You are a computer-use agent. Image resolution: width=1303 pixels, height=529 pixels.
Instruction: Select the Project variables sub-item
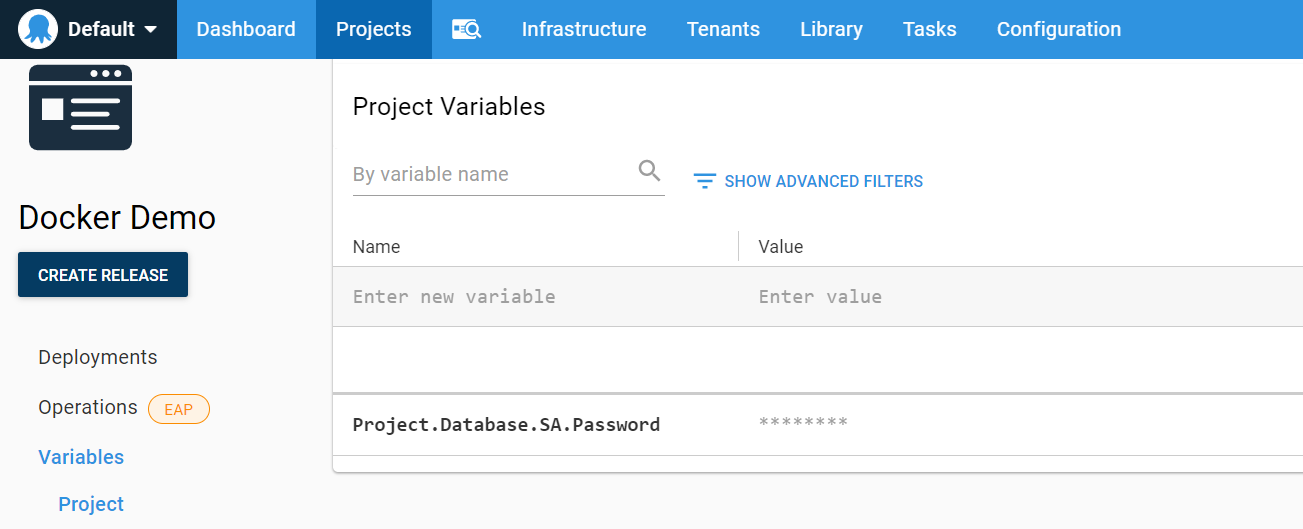pyautogui.click(x=91, y=504)
